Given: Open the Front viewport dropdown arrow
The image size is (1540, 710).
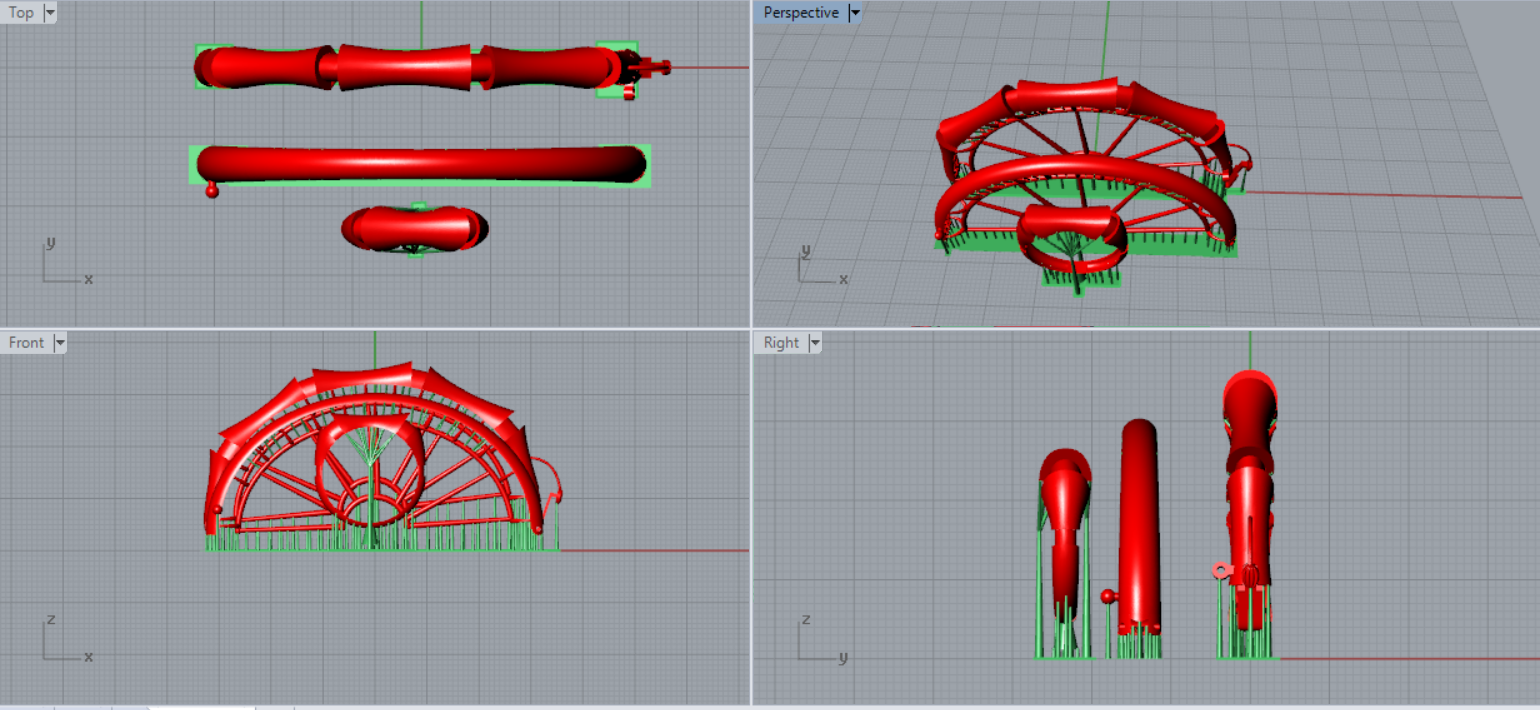Looking at the screenshot, I should click(60, 343).
